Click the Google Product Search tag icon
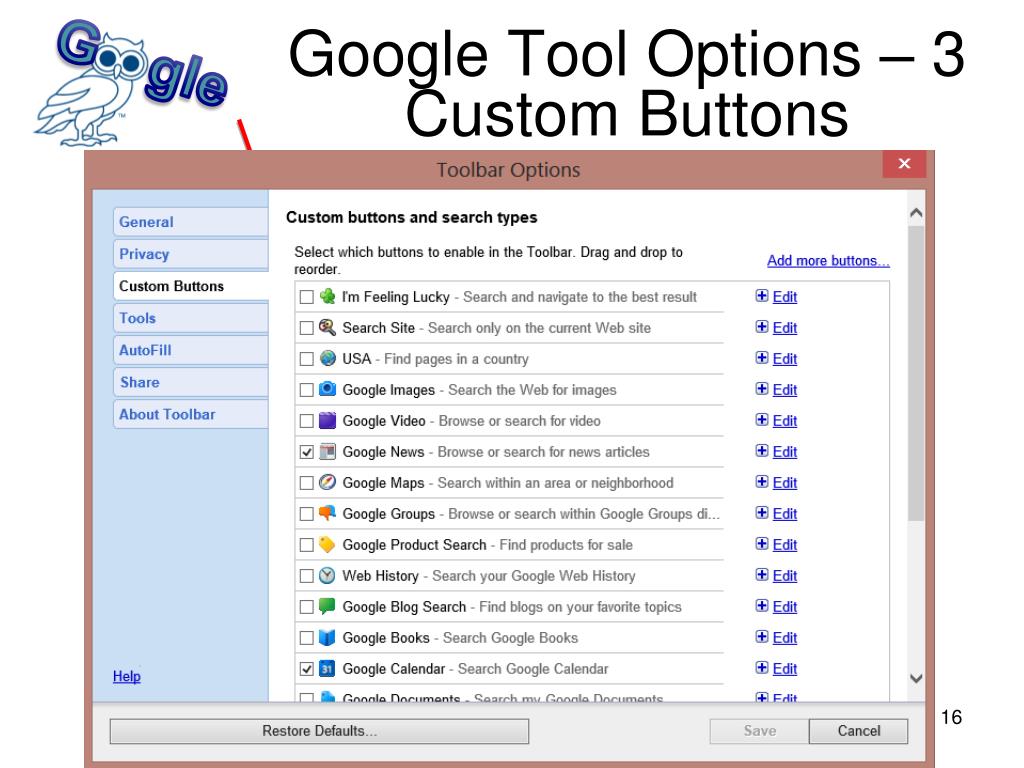This screenshot has width=1024, height=768. pyautogui.click(x=327, y=545)
